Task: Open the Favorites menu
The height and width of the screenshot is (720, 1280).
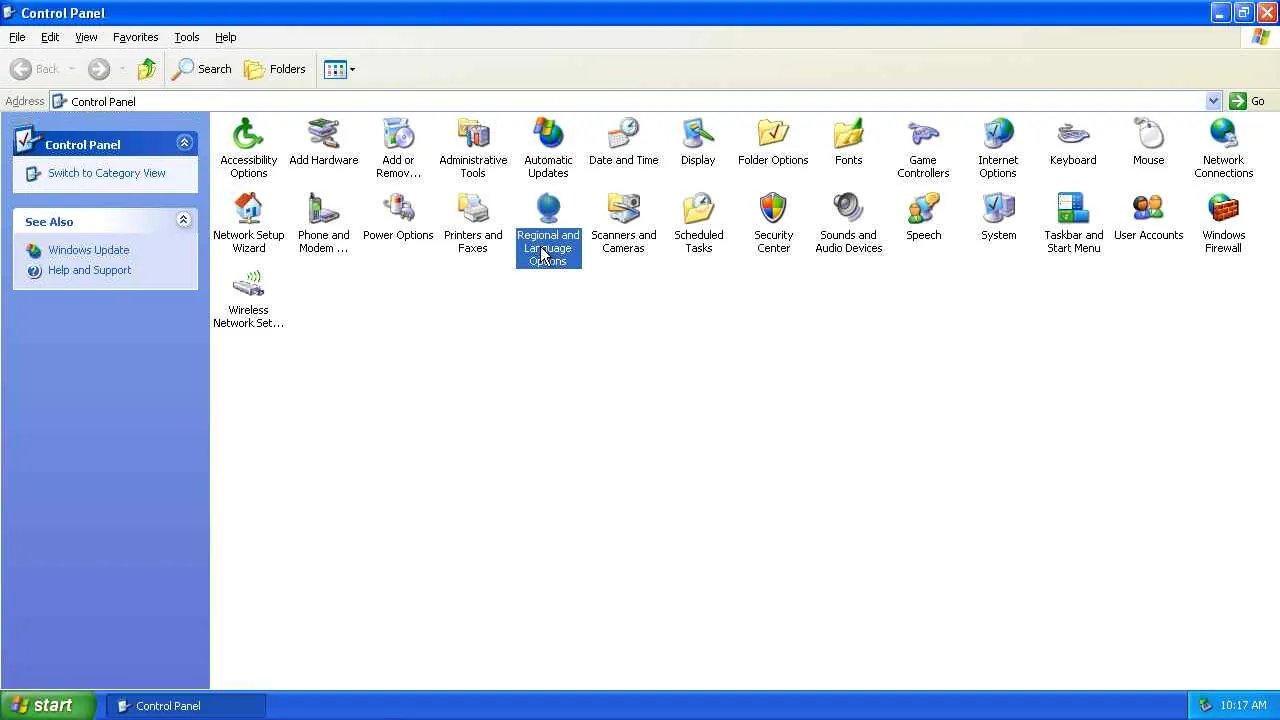Action: coord(135,37)
